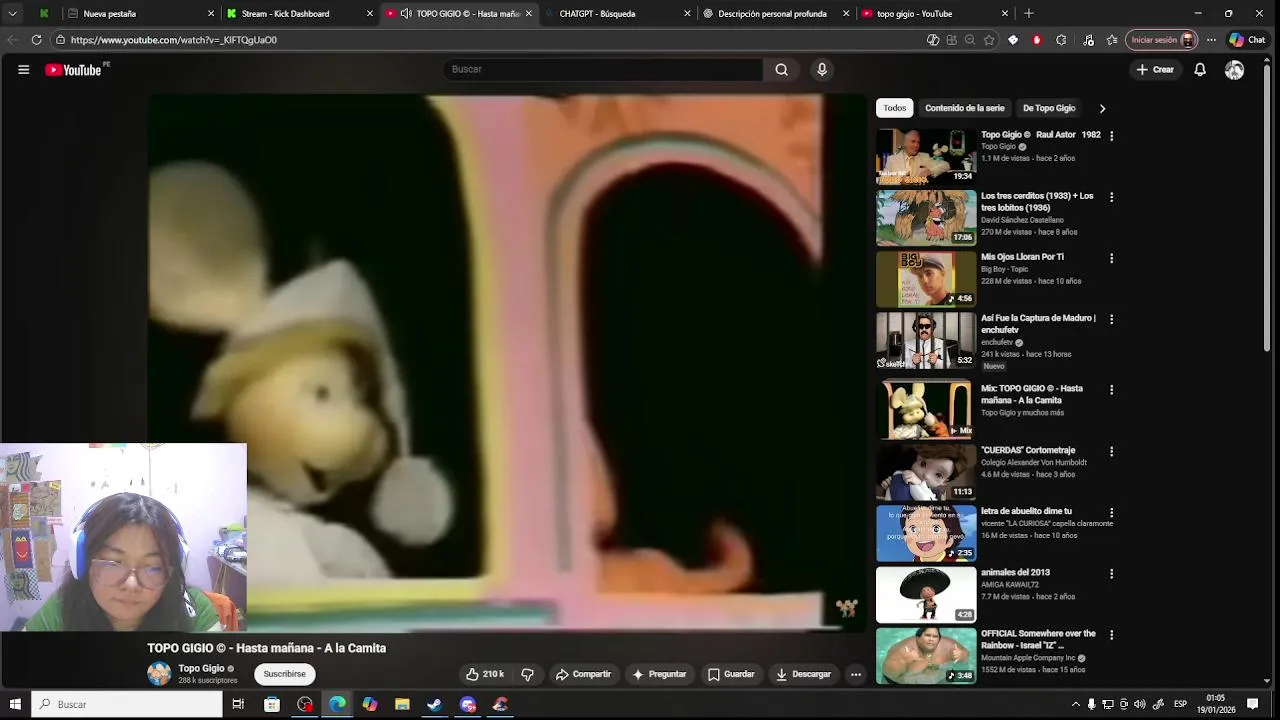Open more options for animales del 2013
Viewport: 1280px width, 720px height.
click(1111, 574)
